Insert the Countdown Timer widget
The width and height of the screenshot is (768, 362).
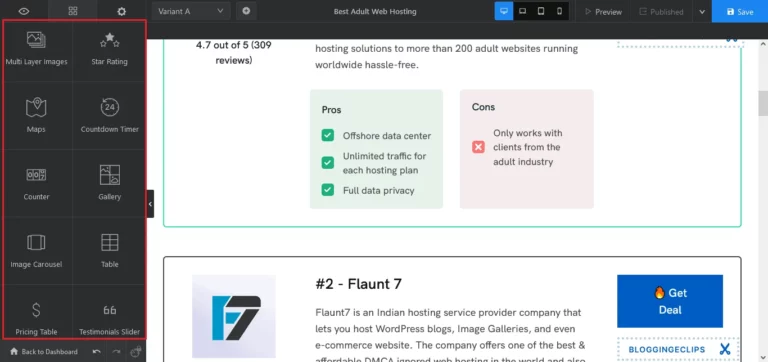pyautogui.click(x=109, y=115)
